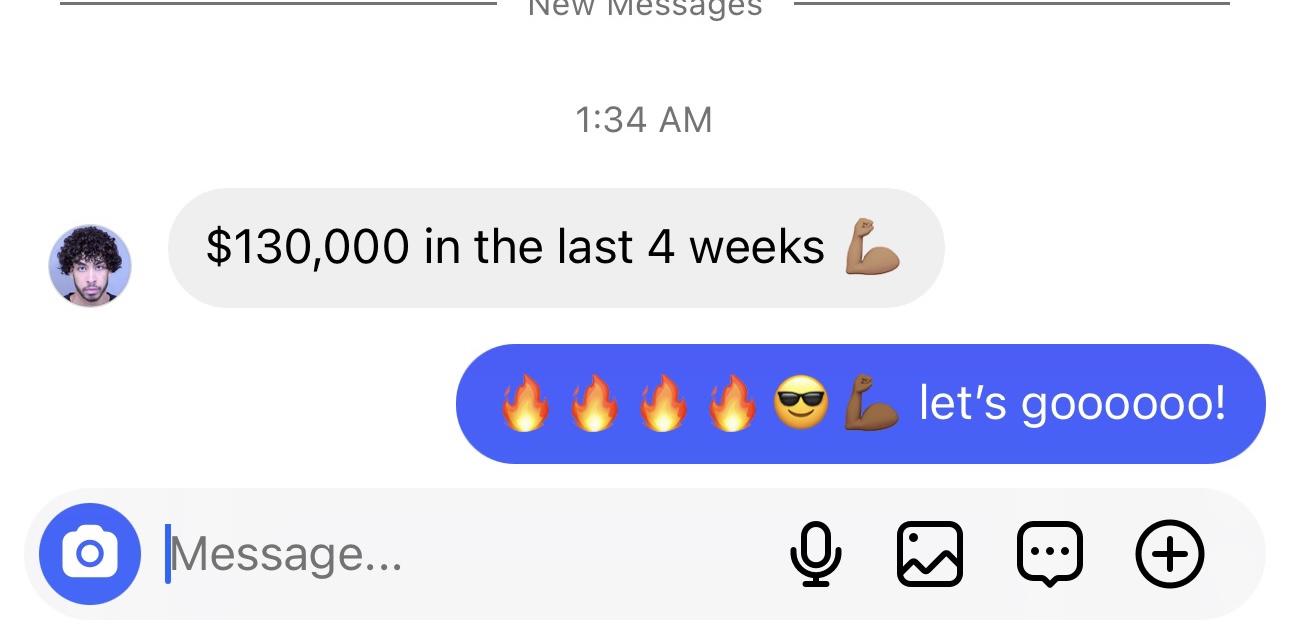Tap the bicep emoji in the gray bubble
The width and height of the screenshot is (1290, 644).
tap(873, 247)
